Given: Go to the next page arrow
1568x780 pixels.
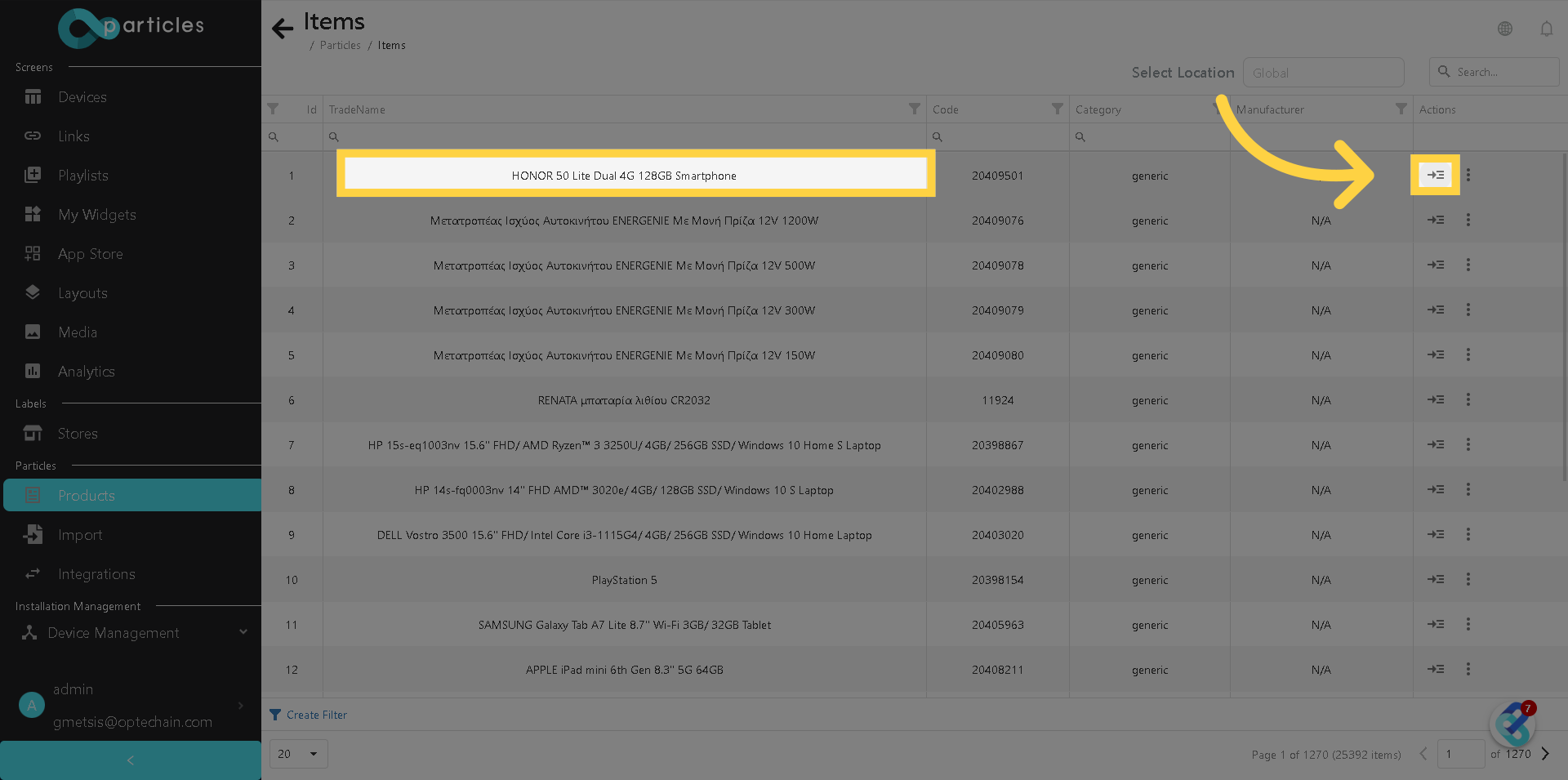Looking at the screenshot, I should click(1545, 754).
